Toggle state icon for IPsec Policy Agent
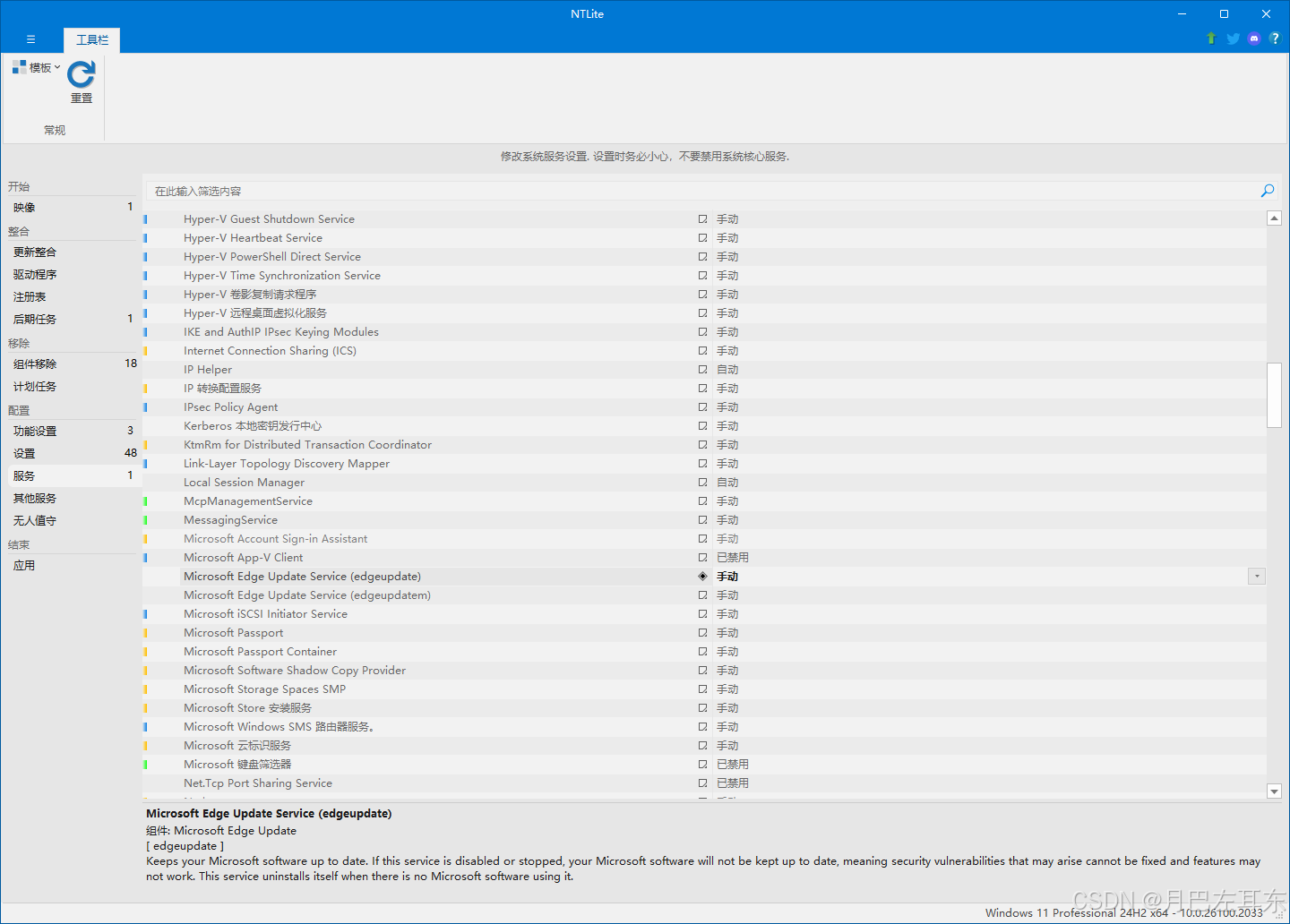The height and width of the screenshot is (924, 1290). tap(702, 407)
